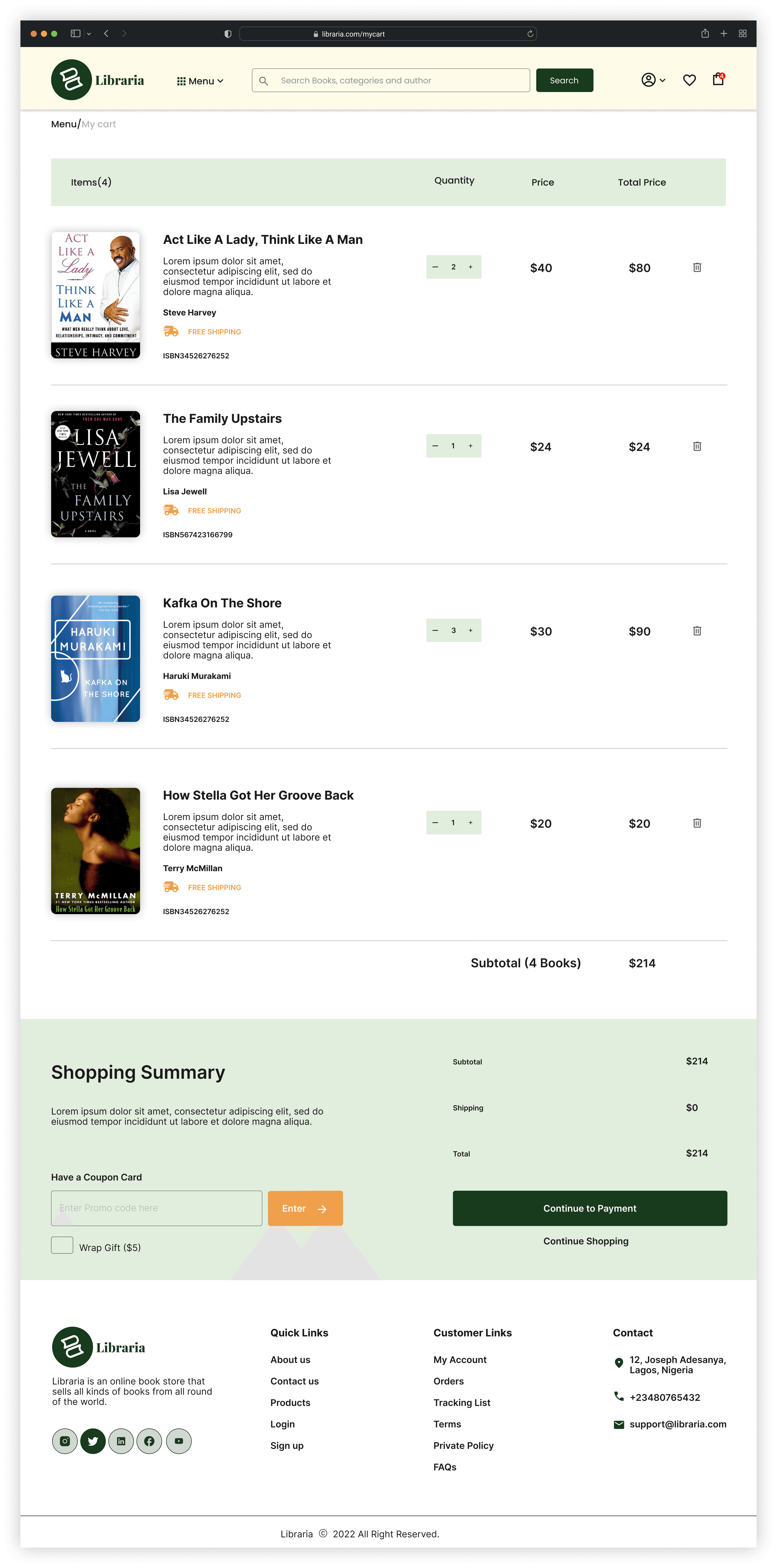
Task: Increase quantity of The Family Upstairs
Action: (470, 446)
